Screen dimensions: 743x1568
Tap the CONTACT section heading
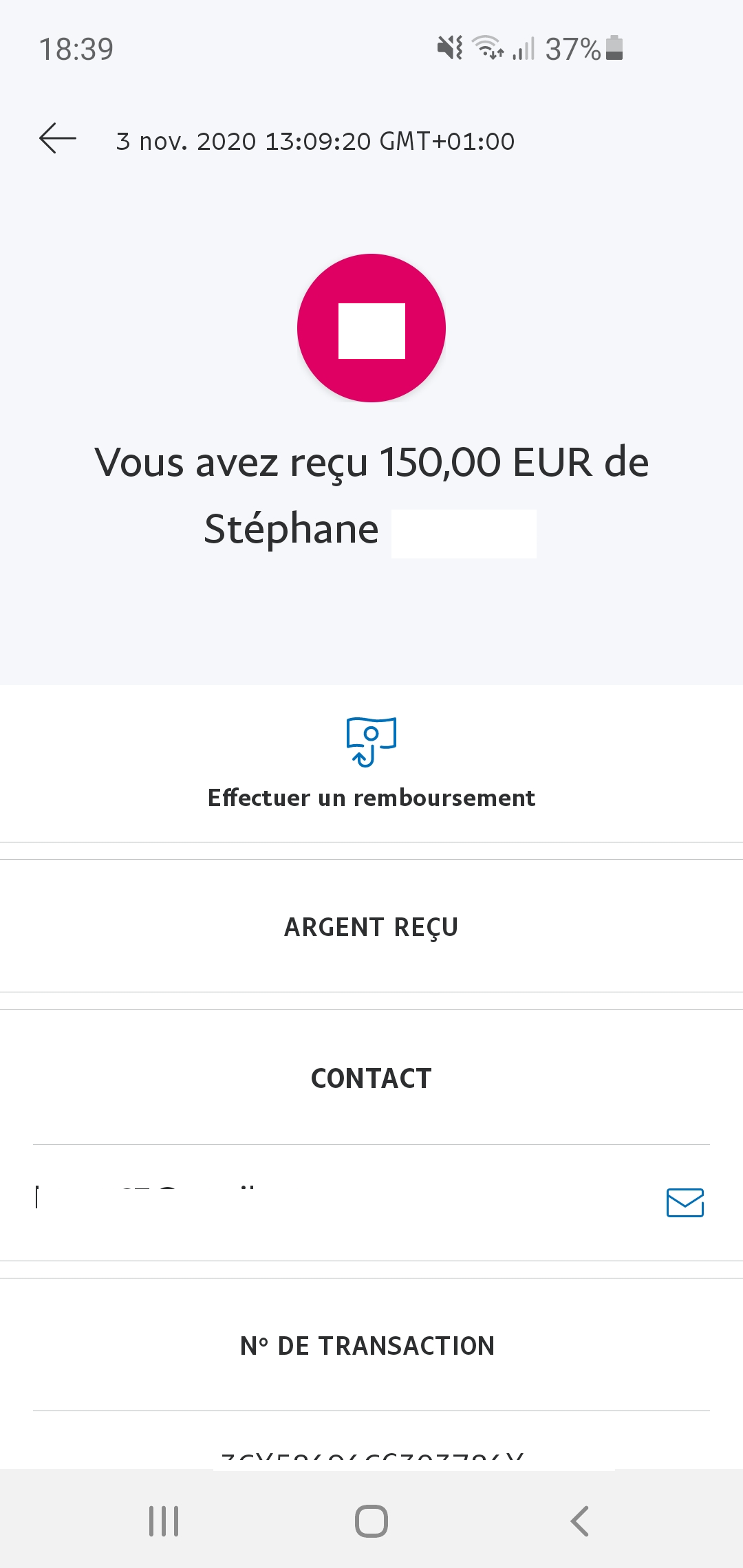click(x=371, y=1078)
